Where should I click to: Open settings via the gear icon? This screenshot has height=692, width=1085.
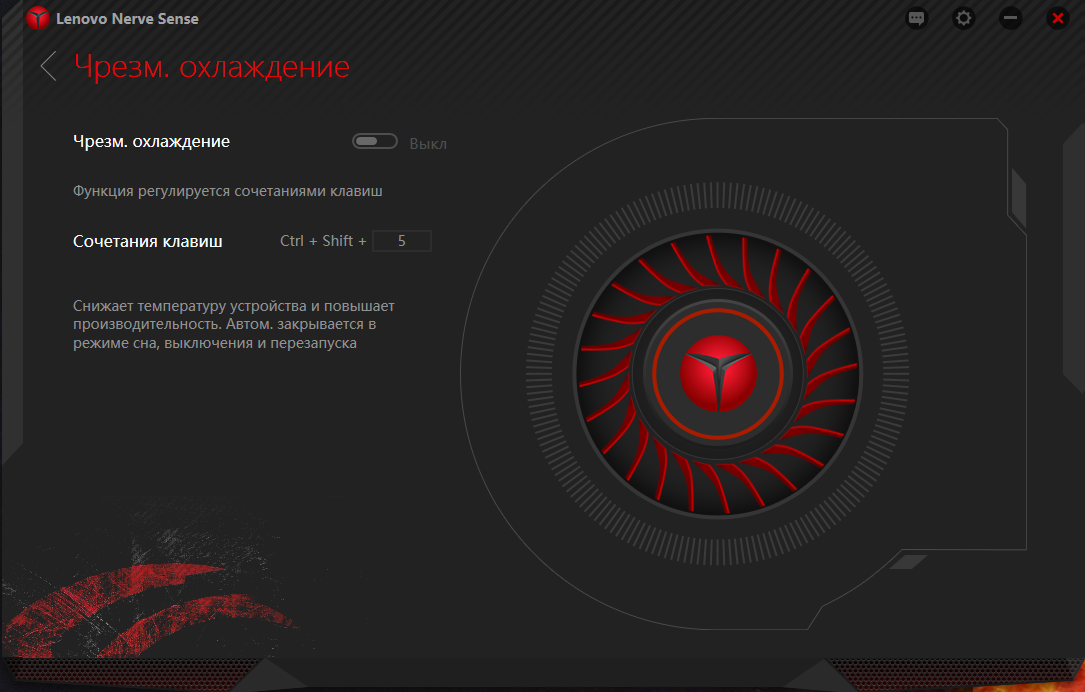(963, 19)
